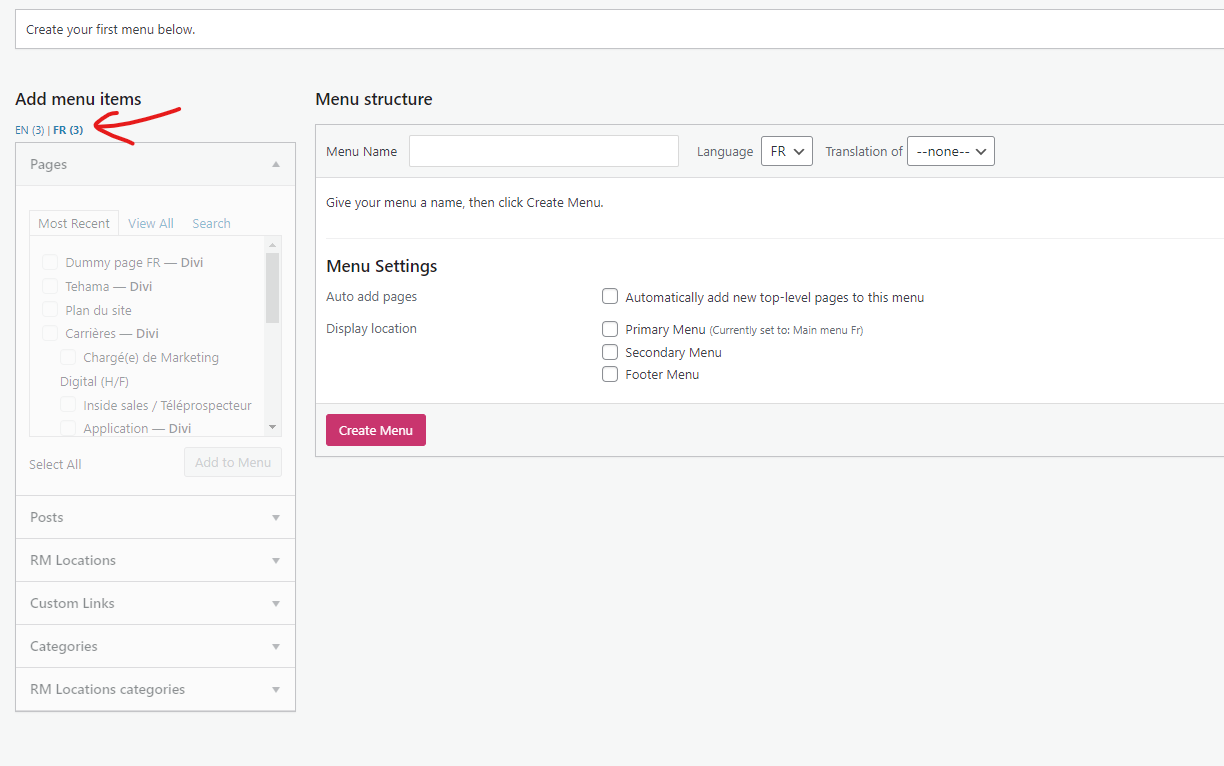Switch to the Search tab
The image size is (1224, 766).
tap(211, 223)
